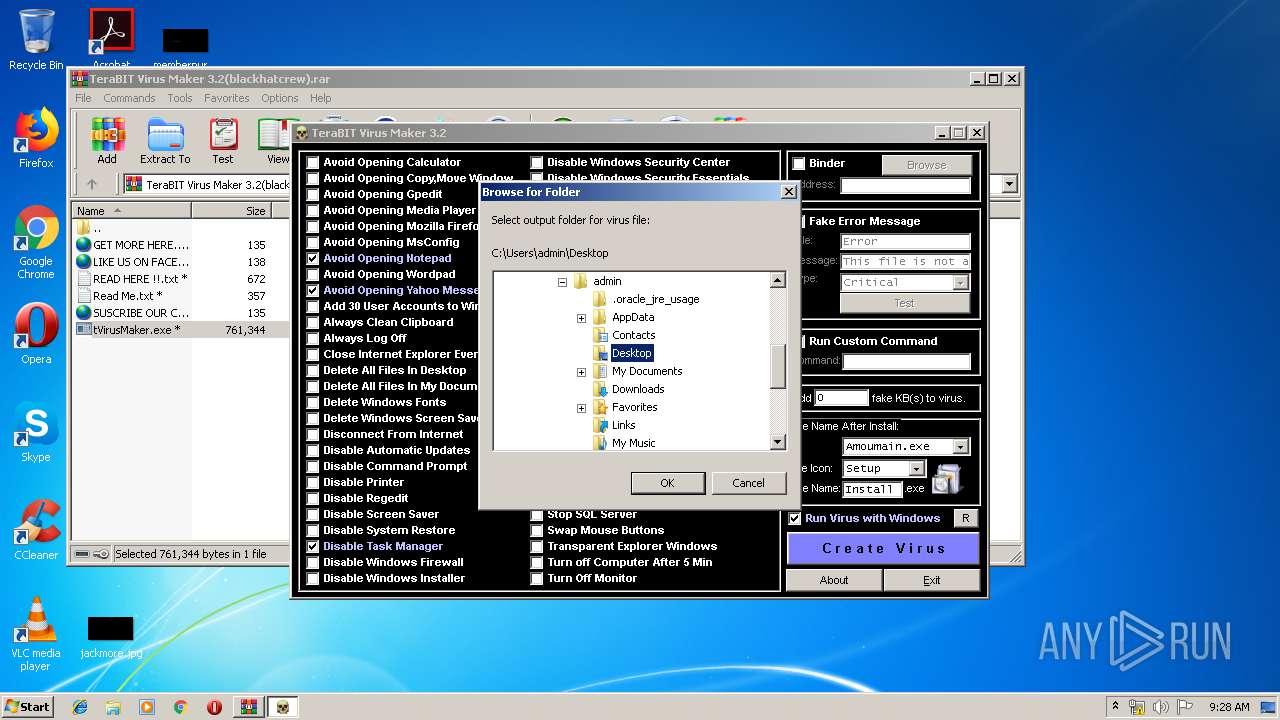Screen dimensions: 1280x720
Task: Click OK in Browse for Folder dialog
Action: tap(667, 482)
